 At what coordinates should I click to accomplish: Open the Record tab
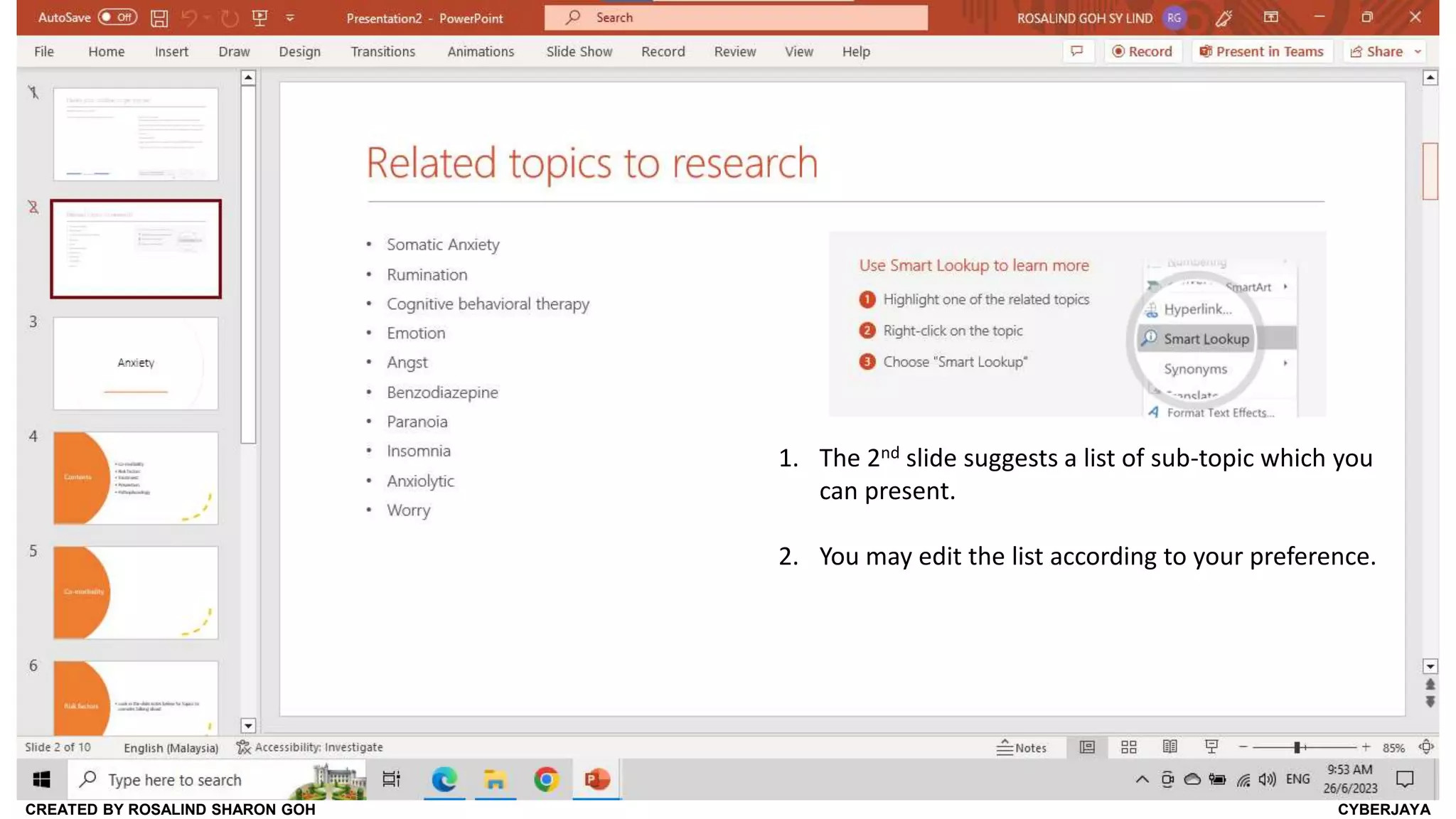click(x=663, y=51)
